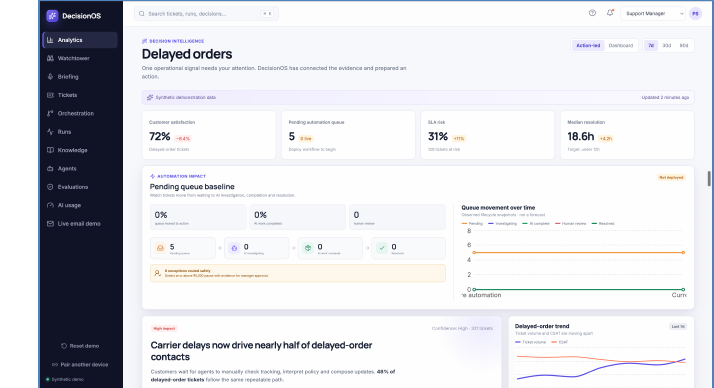Viewport: 714px width, 388px height.
Task: Click the PS user avatar
Action: (x=695, y=14)
